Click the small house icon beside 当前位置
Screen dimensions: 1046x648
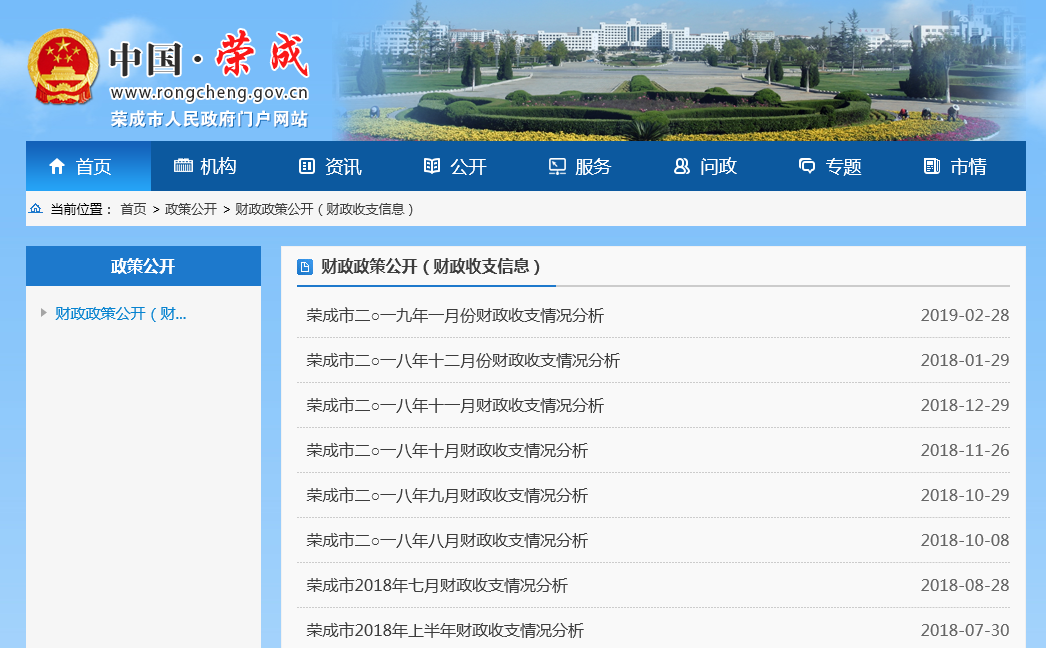(36, 209)
